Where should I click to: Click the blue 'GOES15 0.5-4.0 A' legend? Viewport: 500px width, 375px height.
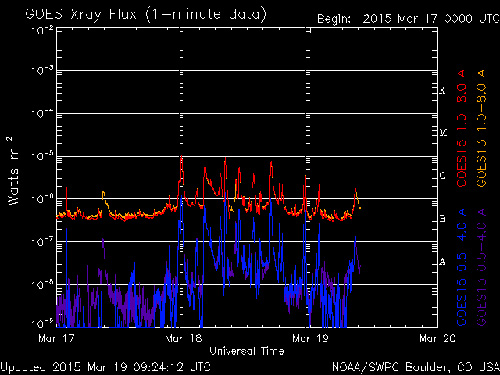coord(462,267)
